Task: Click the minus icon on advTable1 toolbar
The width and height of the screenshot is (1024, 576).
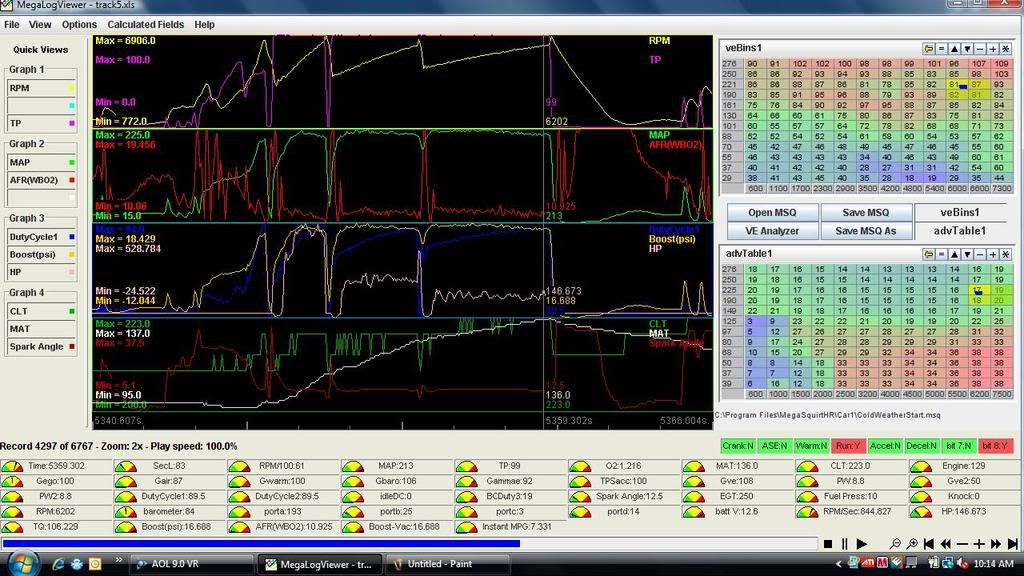Action: tap(980, 254)
